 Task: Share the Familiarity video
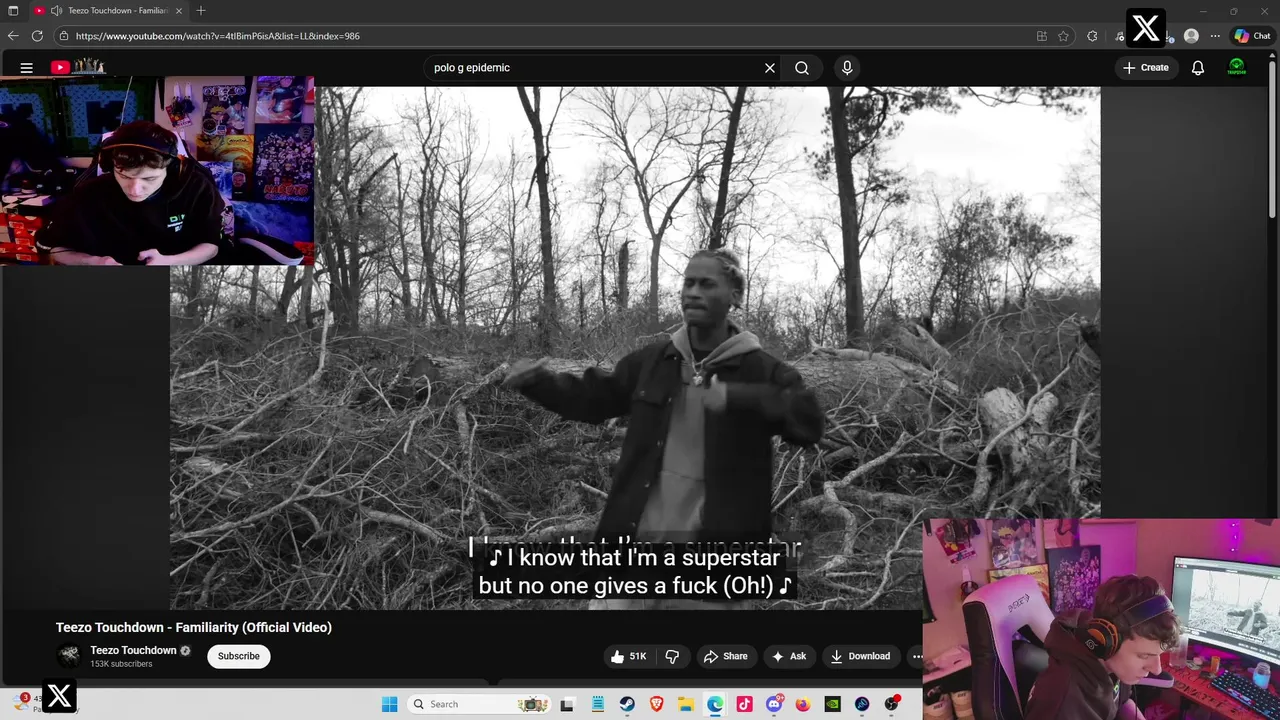tap(726, 656)
